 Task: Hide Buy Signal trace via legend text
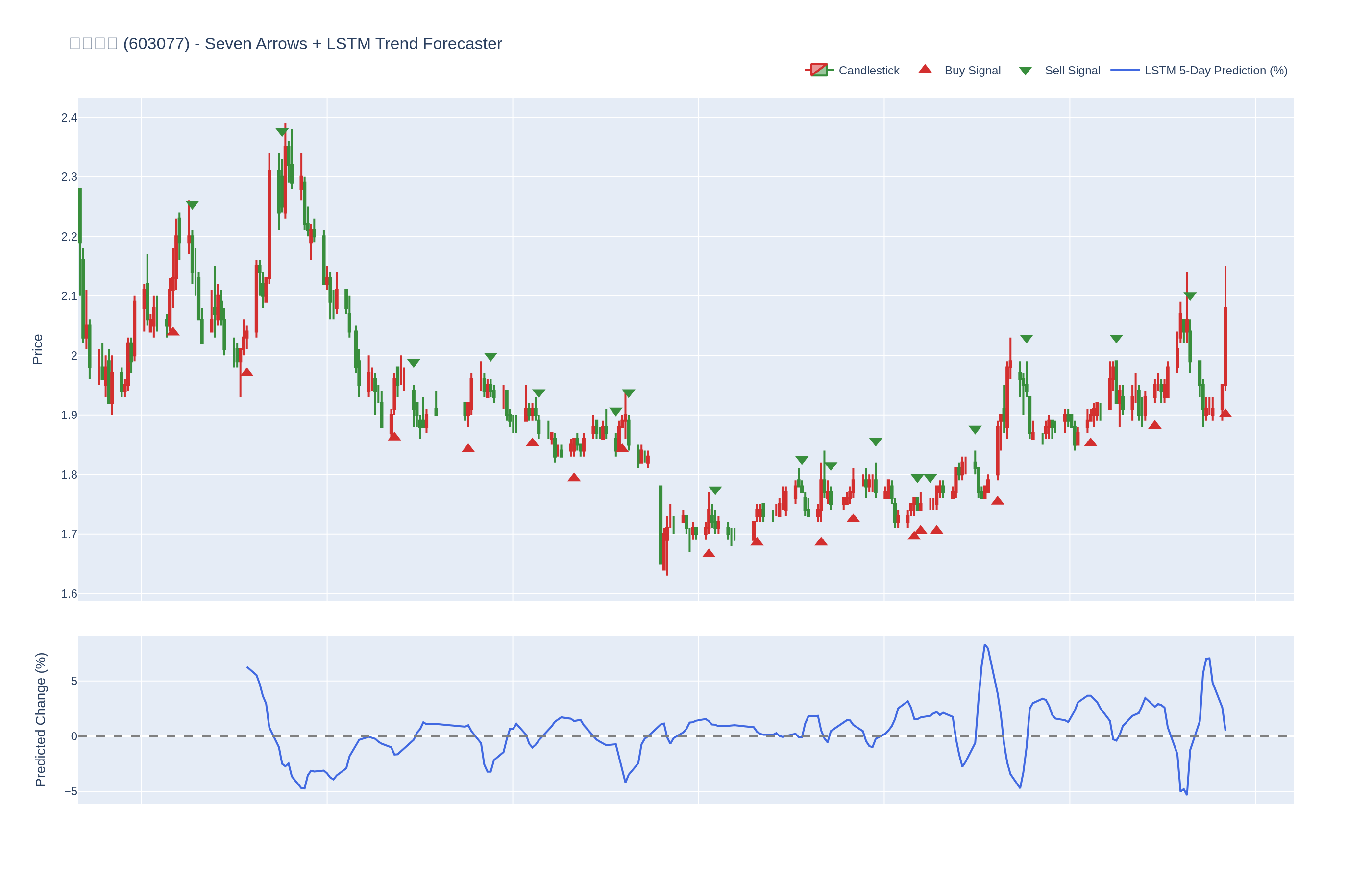(x=972, y=71)
